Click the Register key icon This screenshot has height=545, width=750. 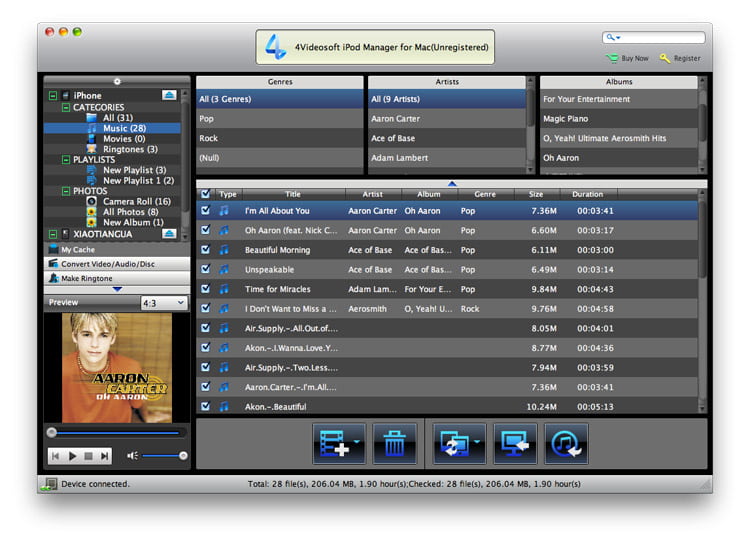tap(664, 58)
